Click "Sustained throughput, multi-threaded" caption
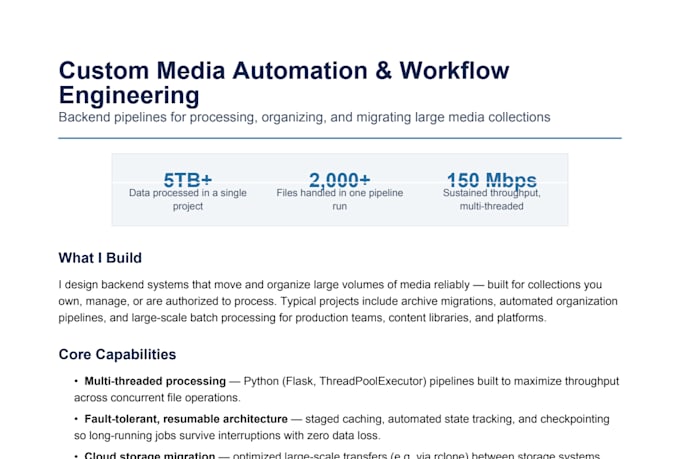Image resolution: width=680 pixels, height=459 pixels. (492, 199)
